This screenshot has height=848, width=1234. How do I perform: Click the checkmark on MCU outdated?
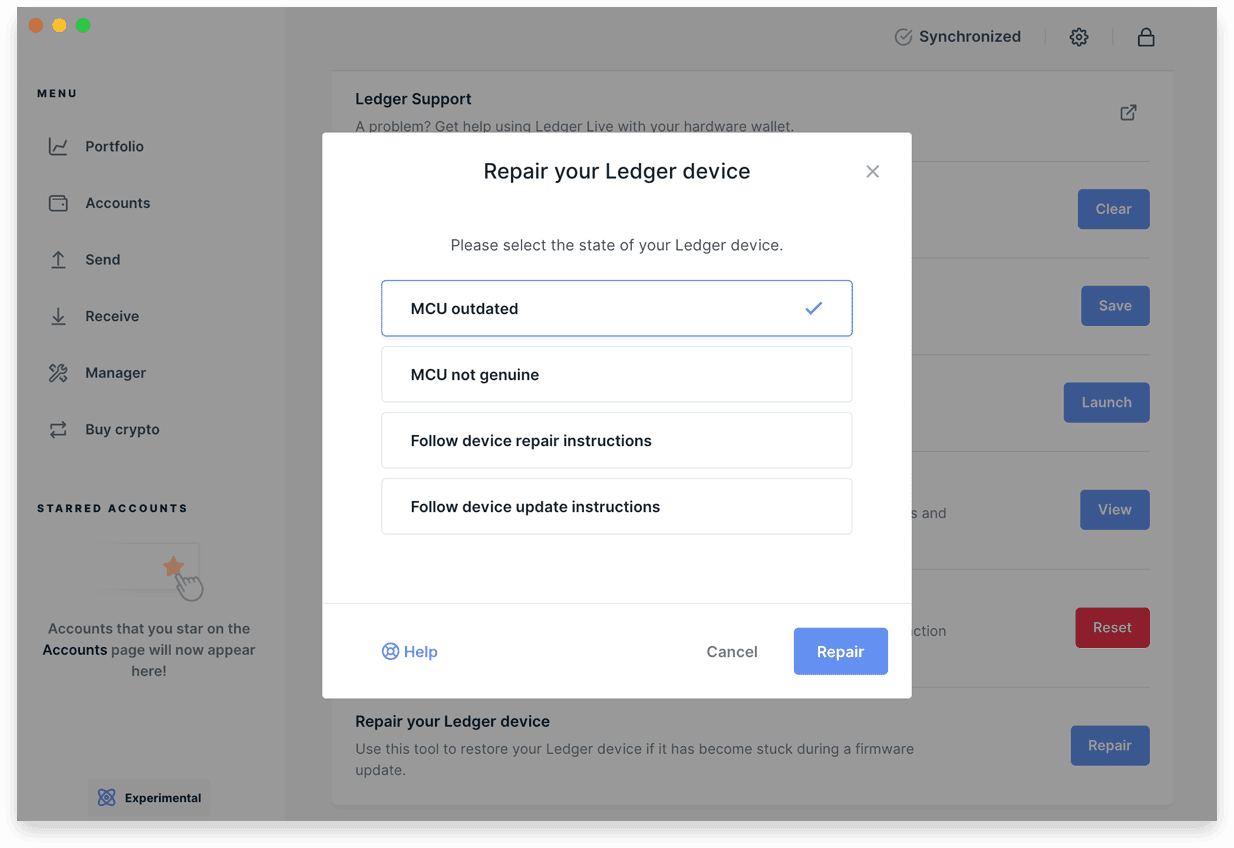(814, 308)
